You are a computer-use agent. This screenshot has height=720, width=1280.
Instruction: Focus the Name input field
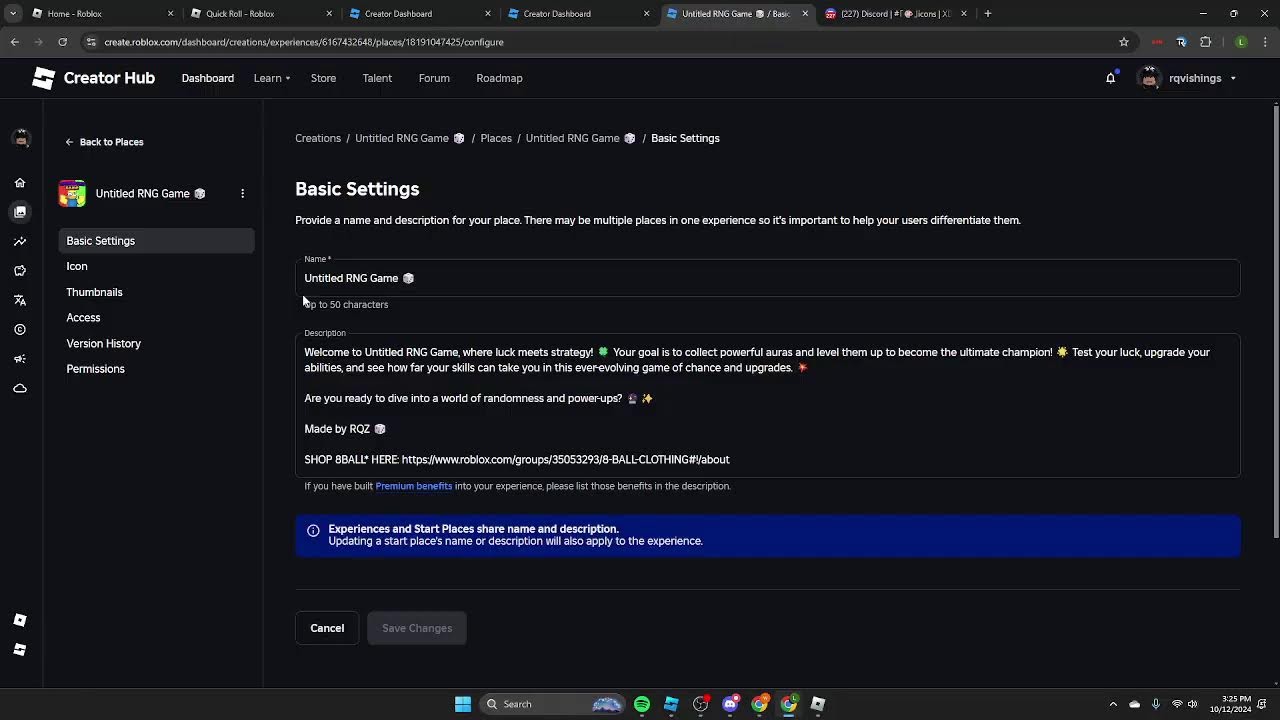pos(767,278)
